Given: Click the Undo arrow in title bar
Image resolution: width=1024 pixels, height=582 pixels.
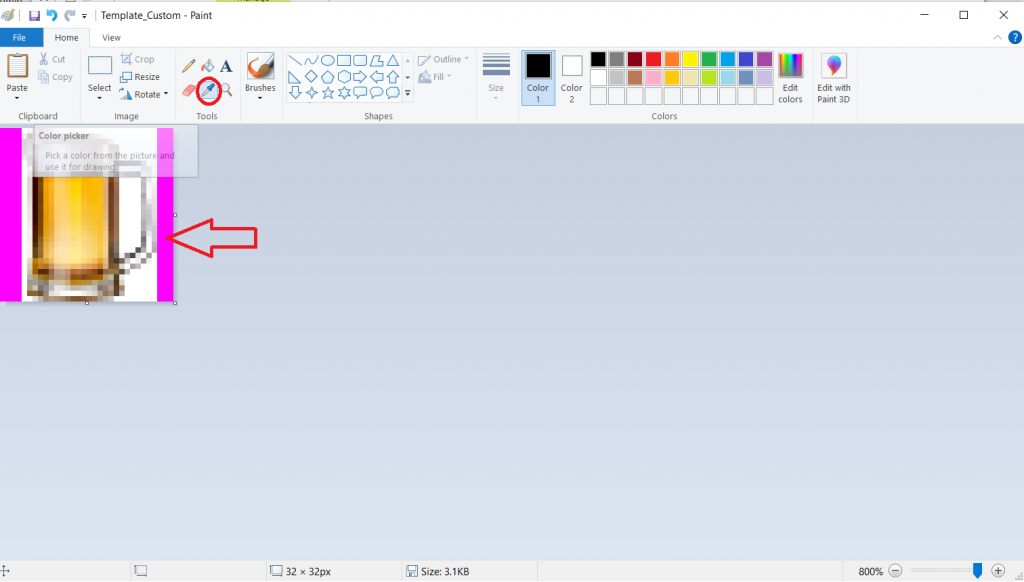Looking at the screenshot, I should [52, 16].
